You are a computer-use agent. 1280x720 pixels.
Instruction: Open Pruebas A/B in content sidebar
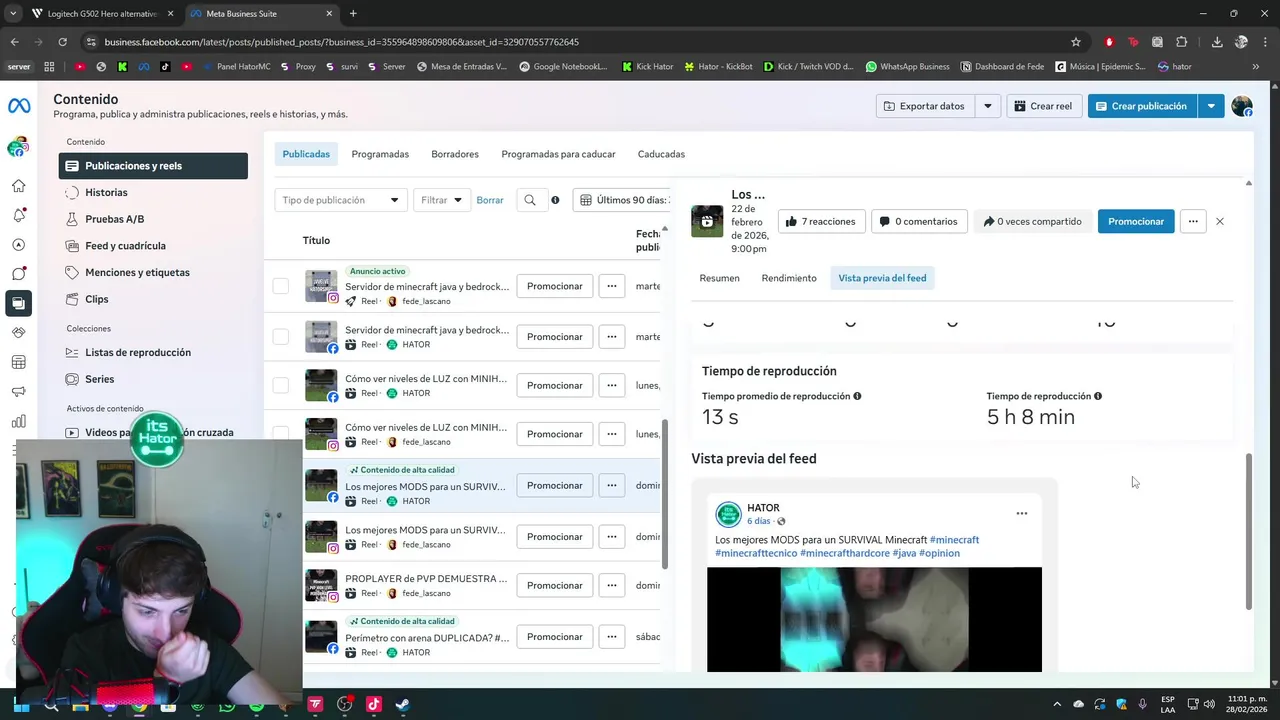click(153, 219)
